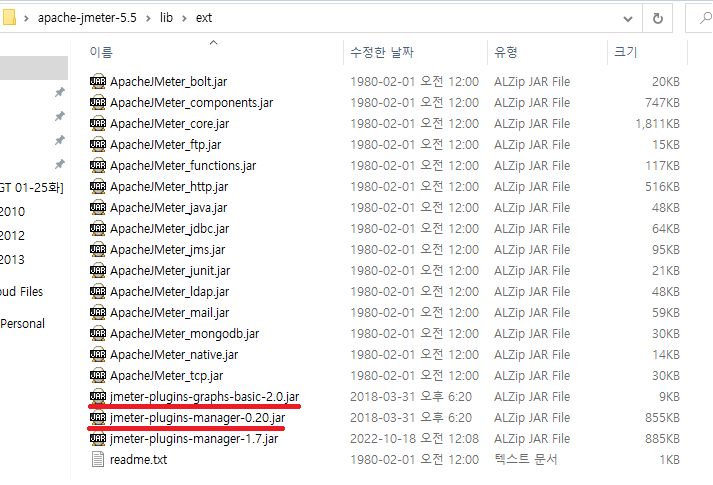
Task: Select the ApacheJMeter_http.jar file name
Action: [x=169, y=187]
